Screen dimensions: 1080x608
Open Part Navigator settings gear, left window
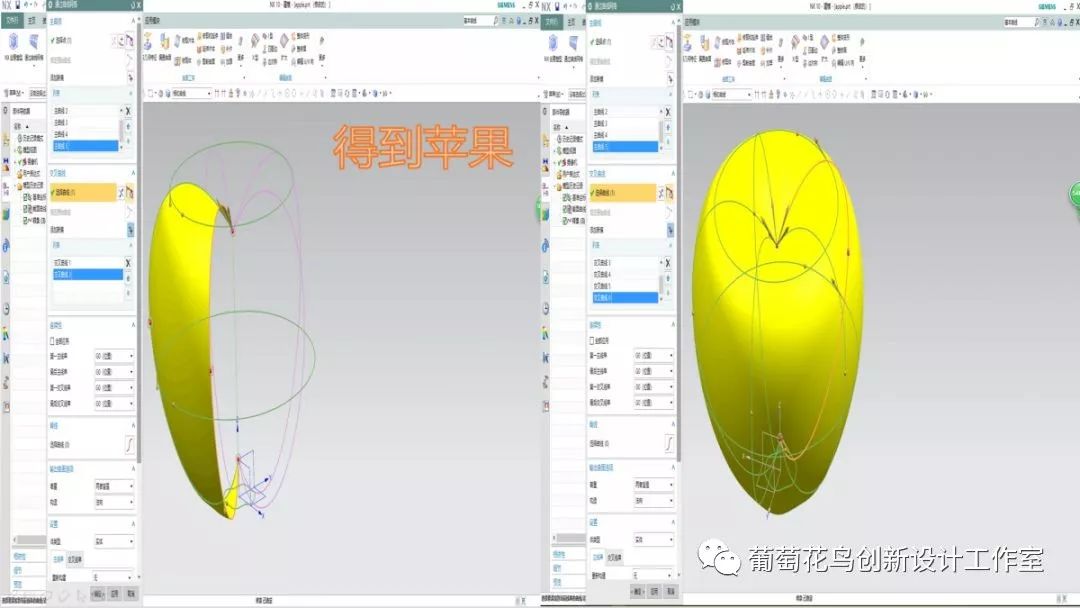(x=6, y=110)
